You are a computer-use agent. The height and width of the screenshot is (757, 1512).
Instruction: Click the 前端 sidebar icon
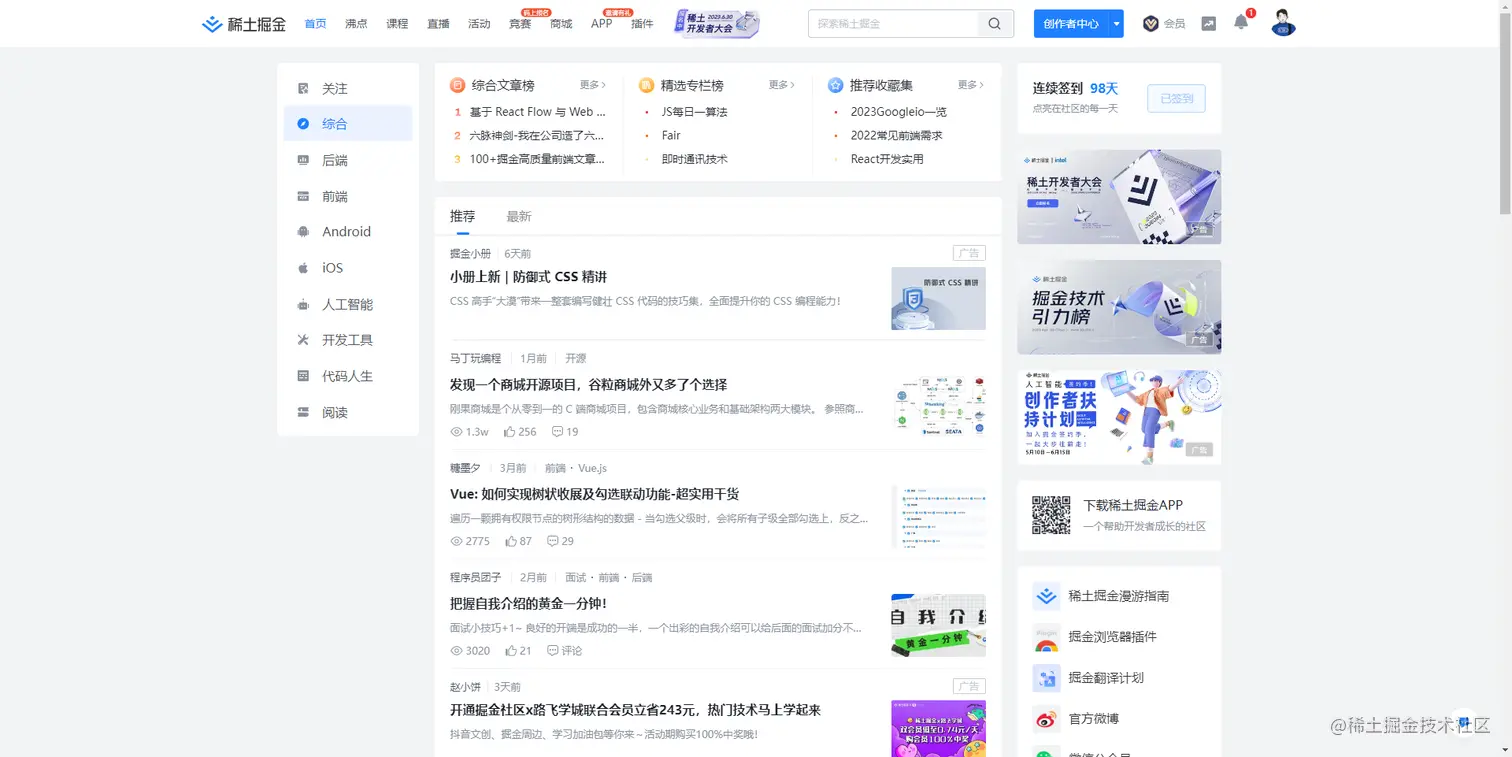pos(303,196)
